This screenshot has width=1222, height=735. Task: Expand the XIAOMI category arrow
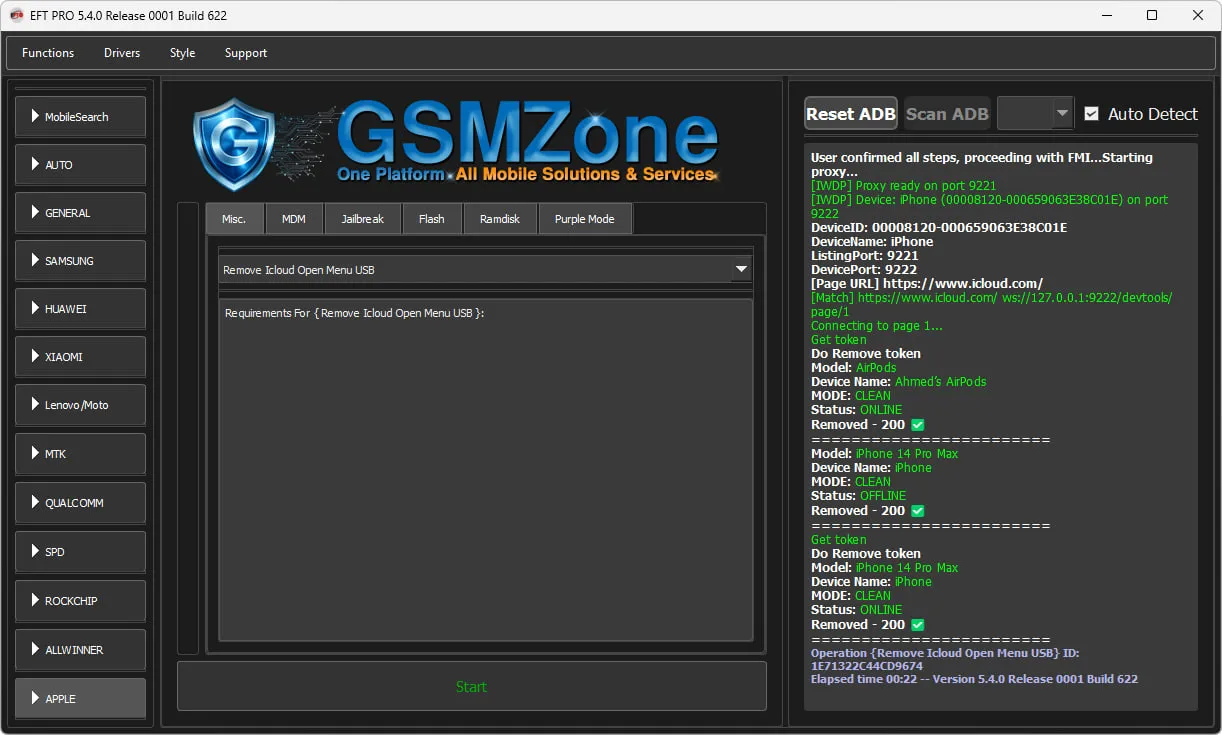coord(35,357)
